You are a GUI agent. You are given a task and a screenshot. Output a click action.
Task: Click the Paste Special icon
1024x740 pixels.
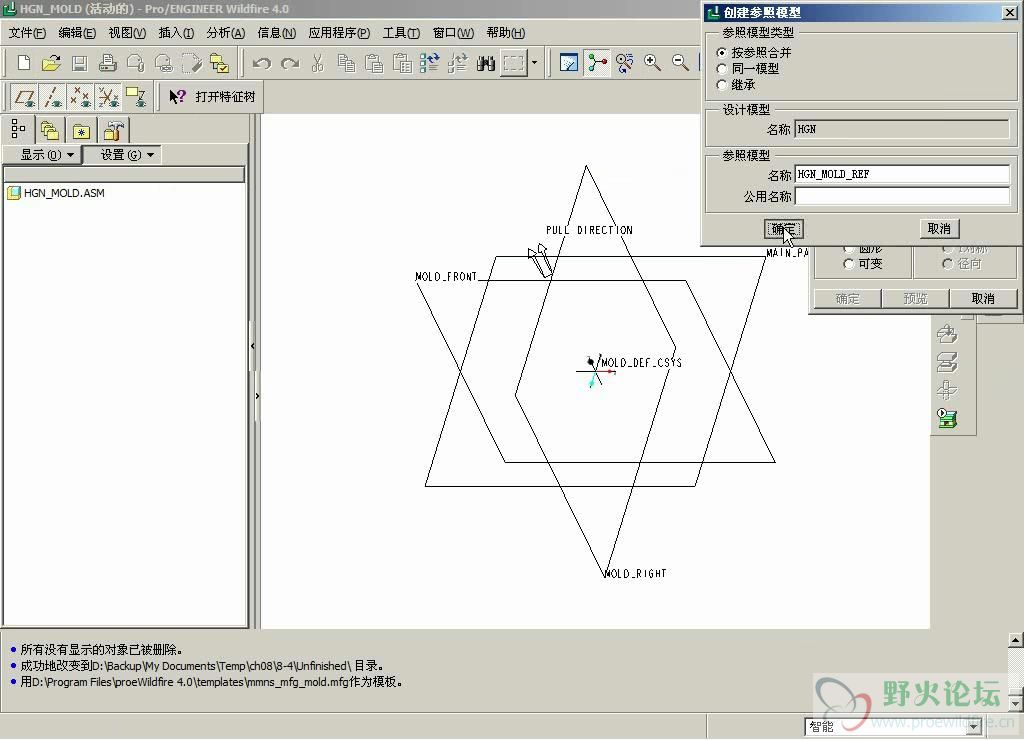point(402,63)
